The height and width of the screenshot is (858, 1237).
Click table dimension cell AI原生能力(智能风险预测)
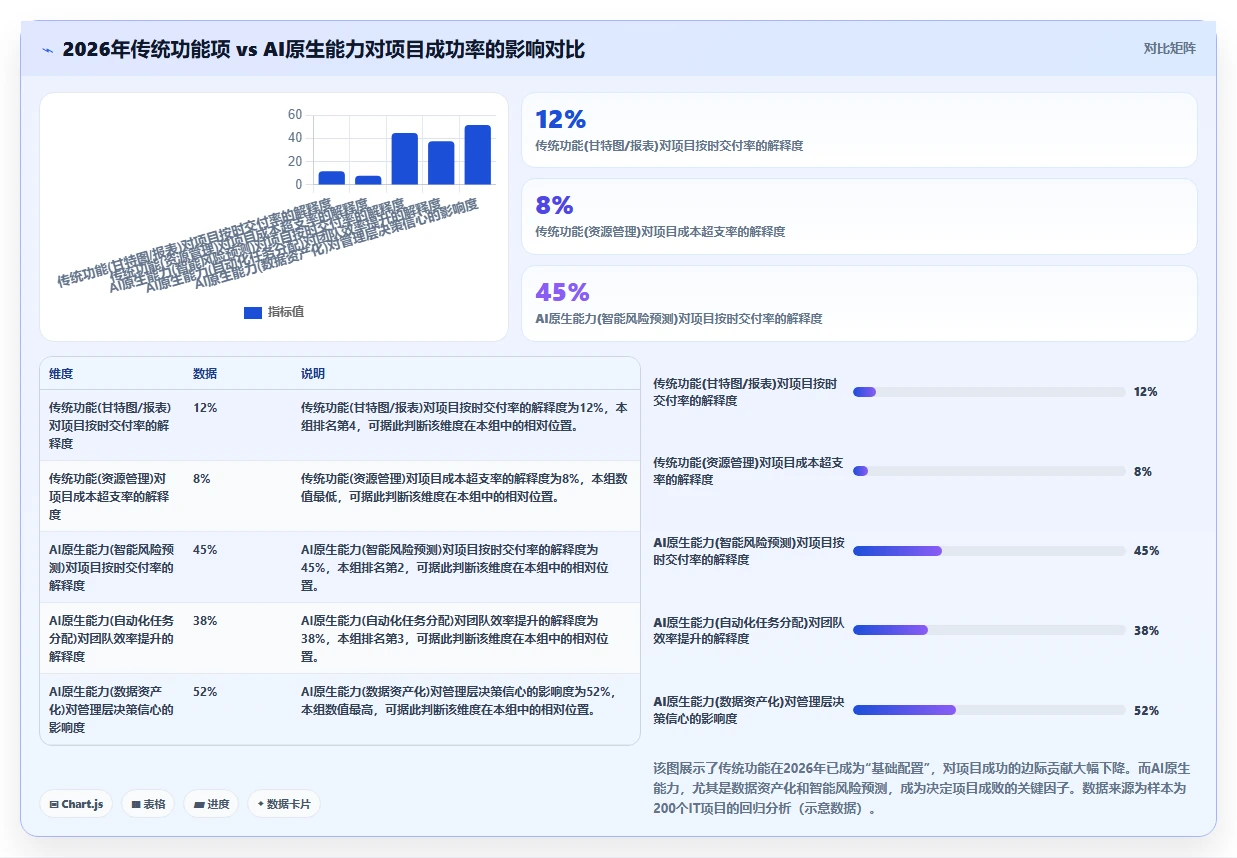click(x=112, y=567)
